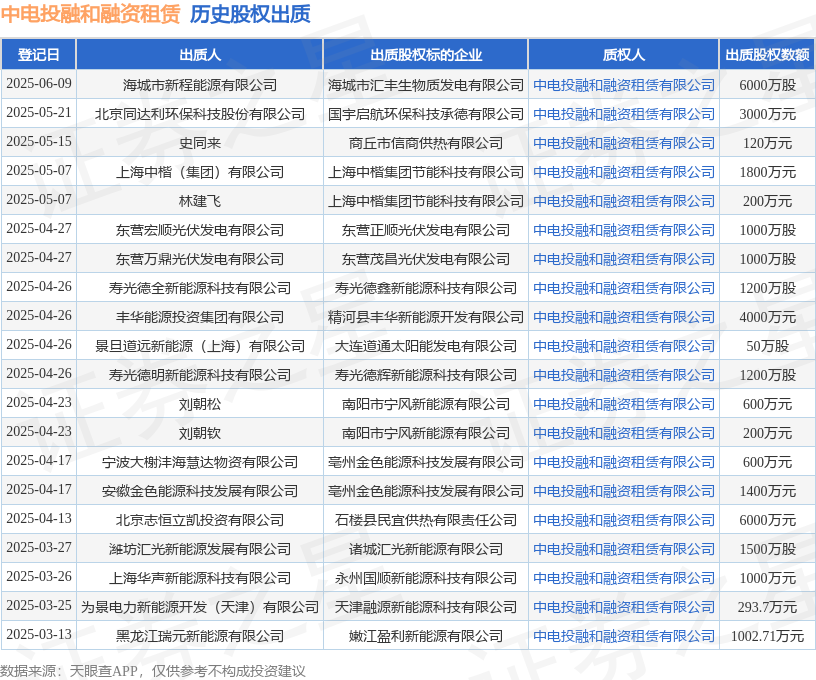Open 质权人 link in the 北京同达利环保 row

point(623,114)
